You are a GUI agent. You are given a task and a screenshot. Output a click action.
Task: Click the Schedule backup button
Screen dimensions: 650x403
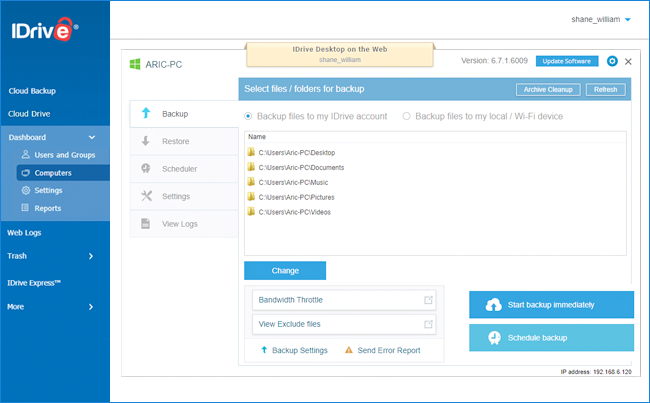click(x=551, y=338)
